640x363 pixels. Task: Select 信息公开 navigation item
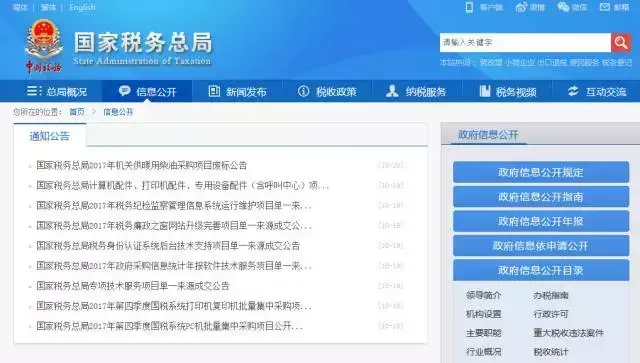pos(147,91)
